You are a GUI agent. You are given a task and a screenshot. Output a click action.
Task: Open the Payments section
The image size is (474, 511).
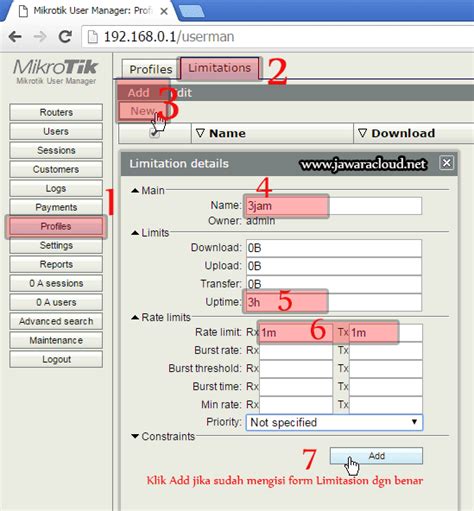click(x=56, y=207)
